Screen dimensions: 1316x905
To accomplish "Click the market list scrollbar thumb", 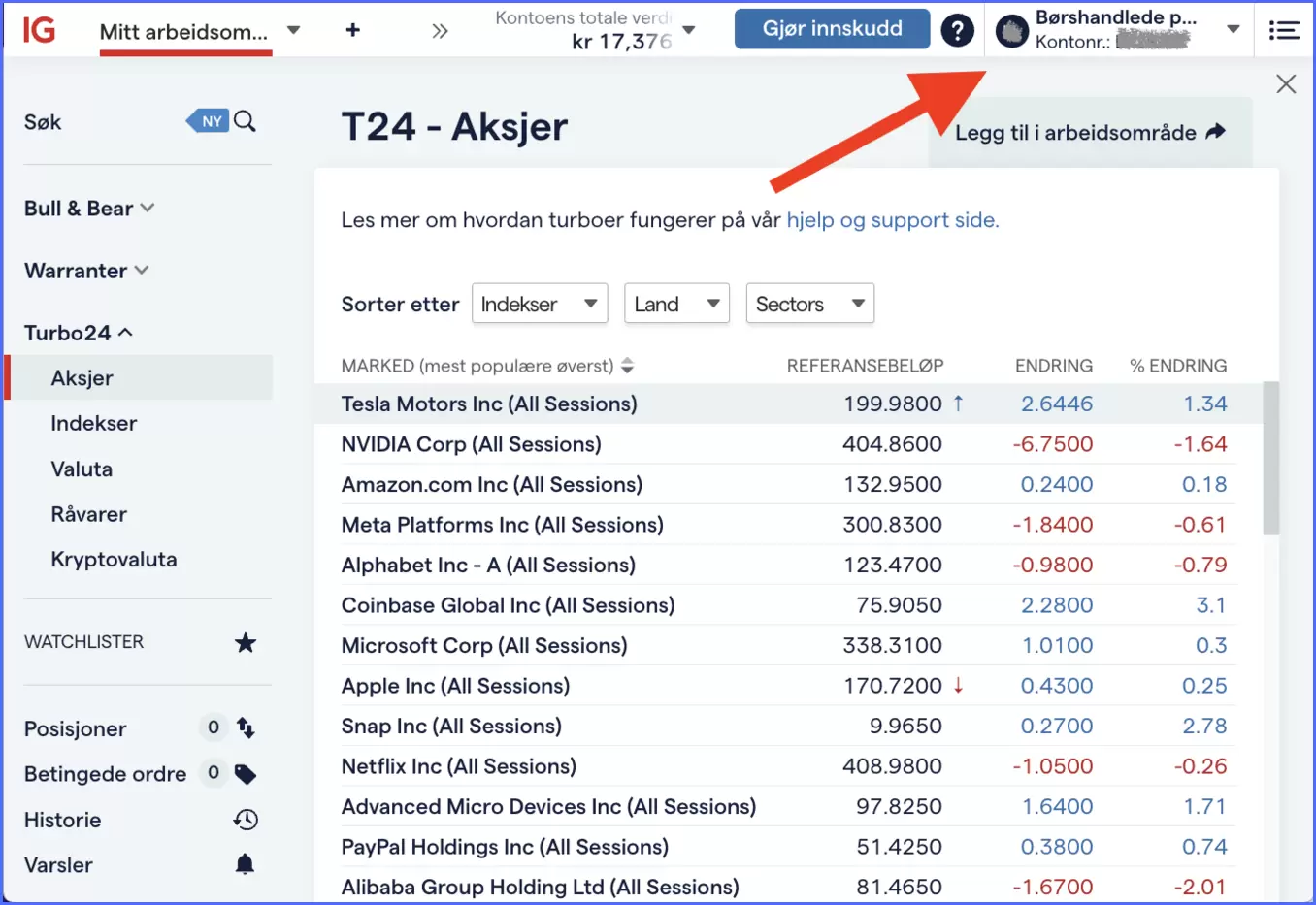I will [1270, 458].
